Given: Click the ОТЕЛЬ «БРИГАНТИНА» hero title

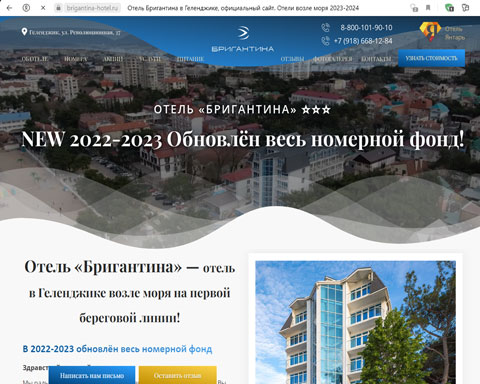Looking at the screenshot, I should tap(225, 109).
